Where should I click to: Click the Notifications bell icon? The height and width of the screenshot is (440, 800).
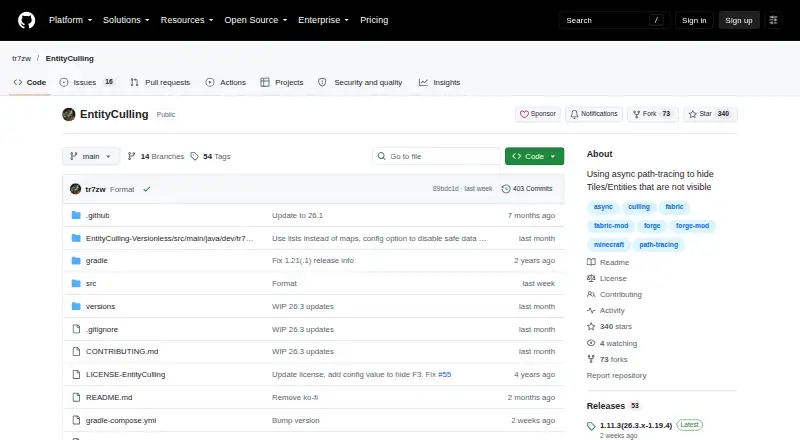[574, 114]
